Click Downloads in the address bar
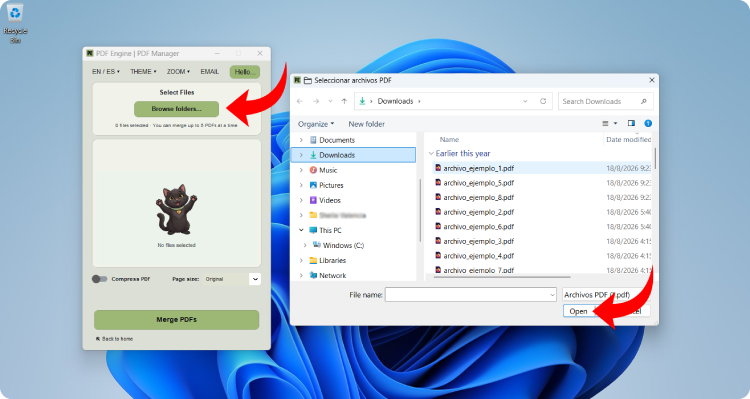Image resolution: width=750 pixels, height=399 pixels. pos(395,101)
